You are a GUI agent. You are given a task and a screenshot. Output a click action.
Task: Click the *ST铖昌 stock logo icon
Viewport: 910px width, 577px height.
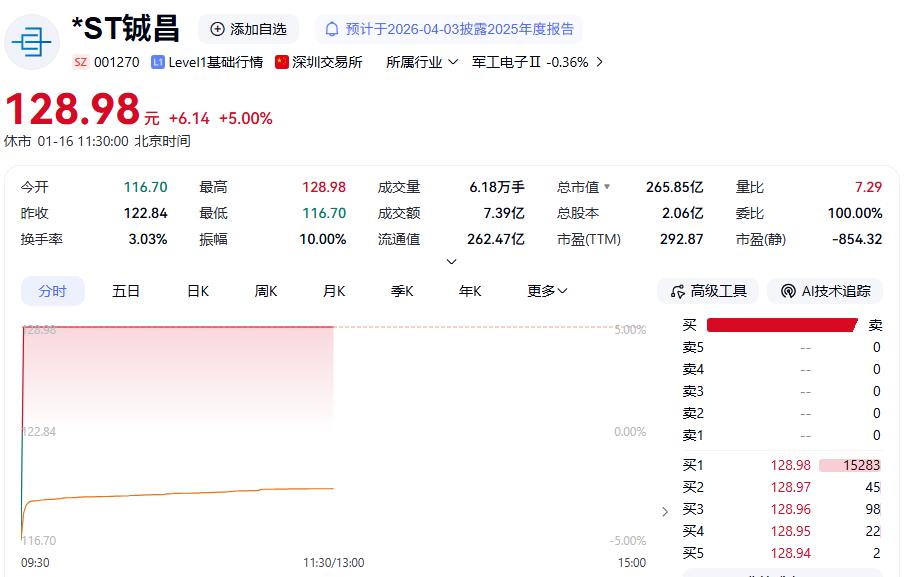click(x=33, y=41)
